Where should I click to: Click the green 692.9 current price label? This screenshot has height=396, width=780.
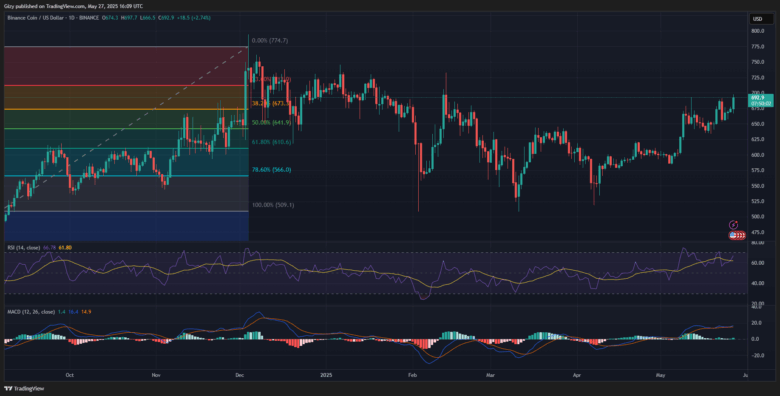click(761, 100)
